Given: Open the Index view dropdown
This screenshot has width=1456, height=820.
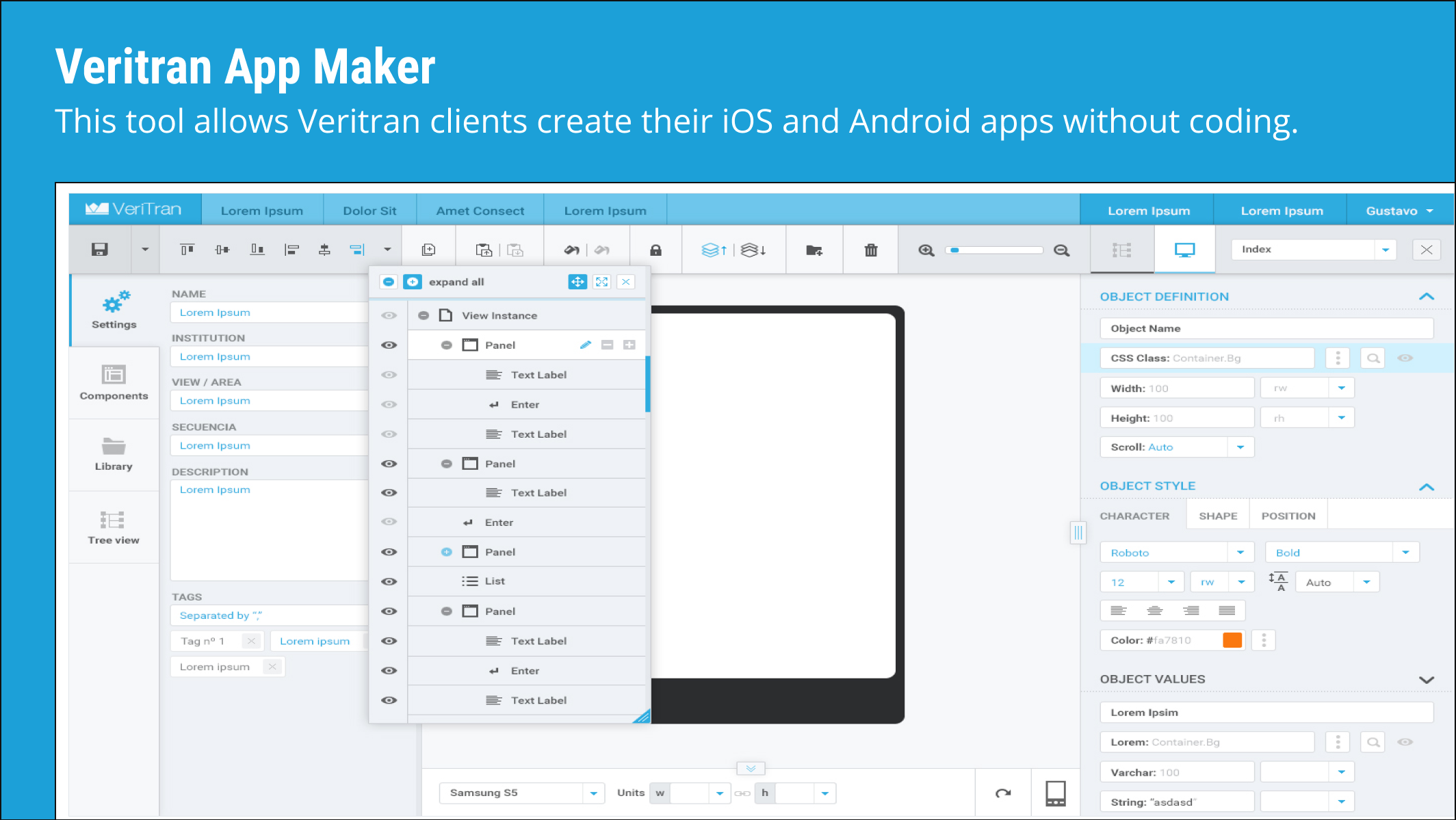Looking at the screenshot, I should (1314, 250).
